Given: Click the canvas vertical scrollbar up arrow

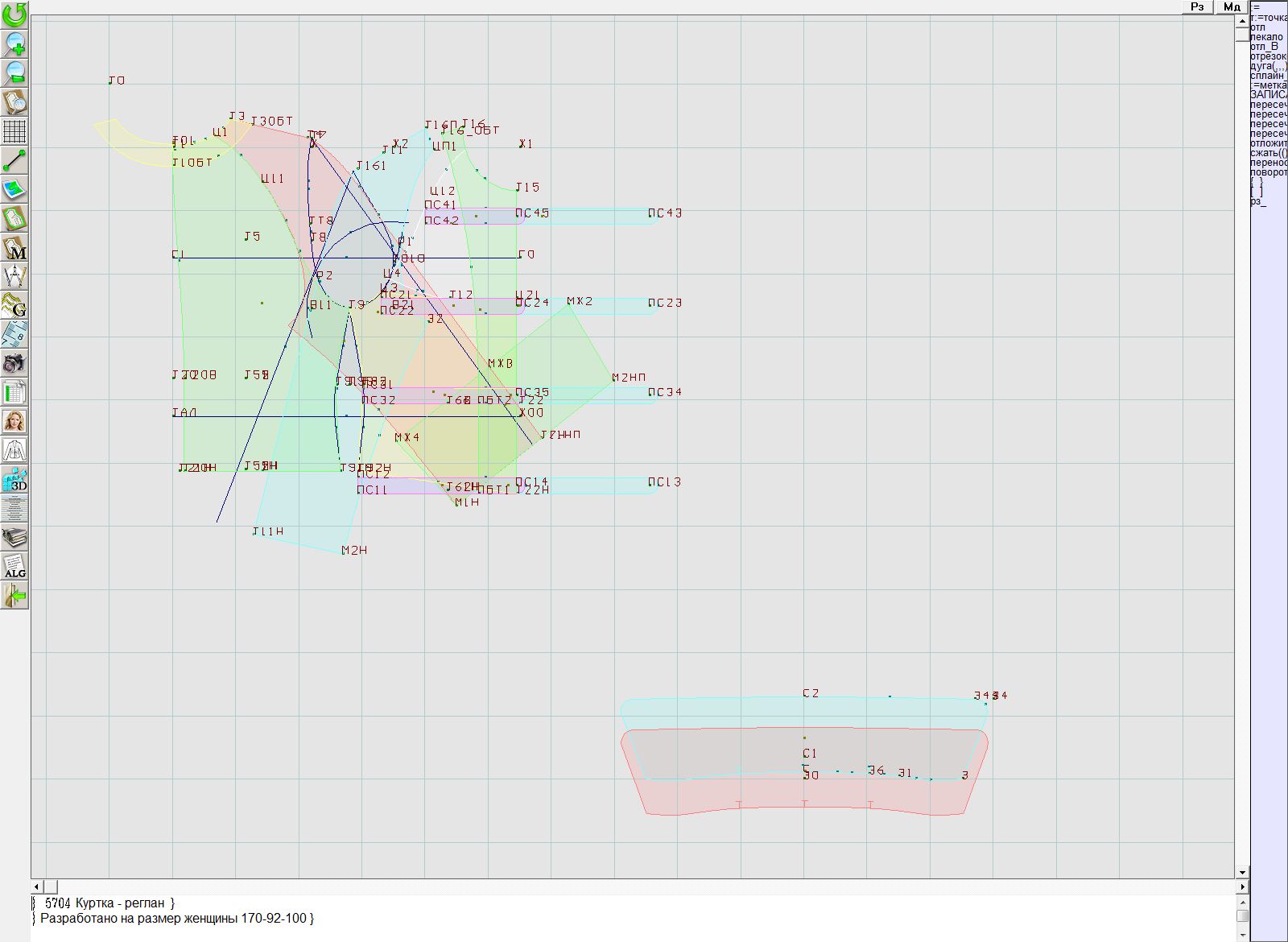Looking at the screenshot, I should coord(1242,20).
